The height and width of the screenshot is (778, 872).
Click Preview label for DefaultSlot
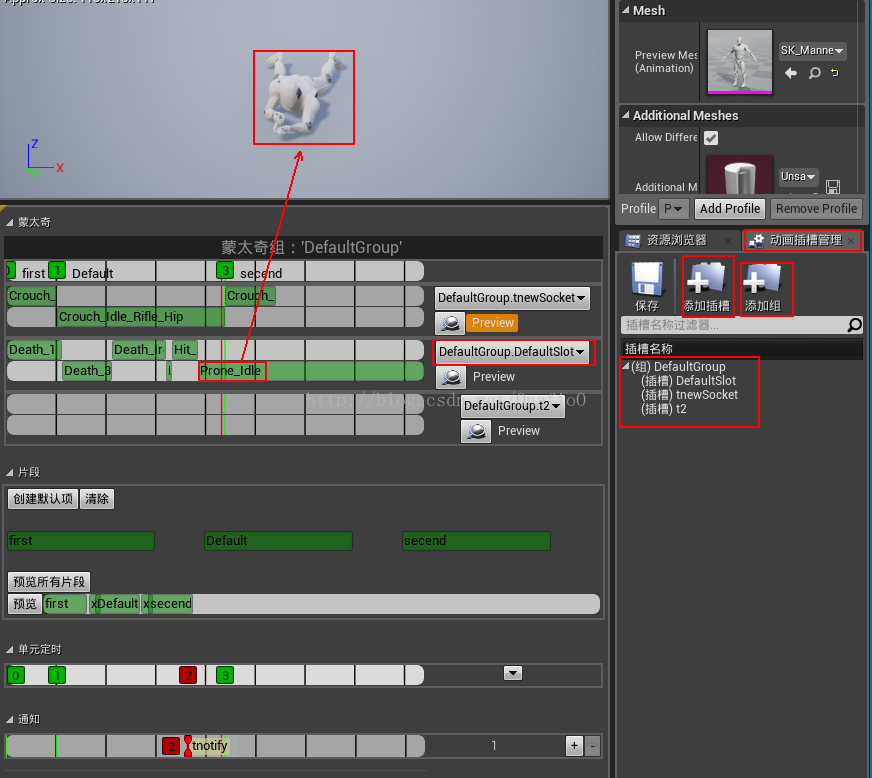pos(494,377)
